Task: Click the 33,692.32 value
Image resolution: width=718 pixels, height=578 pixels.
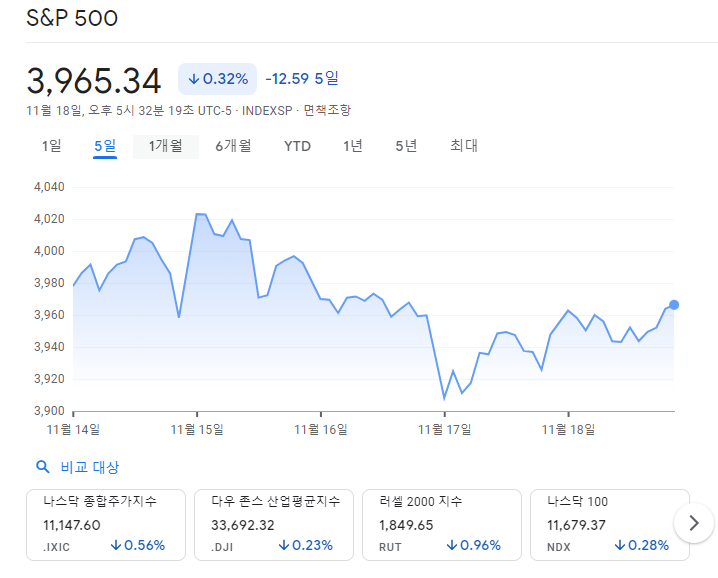Action: [x=243, y=525]
